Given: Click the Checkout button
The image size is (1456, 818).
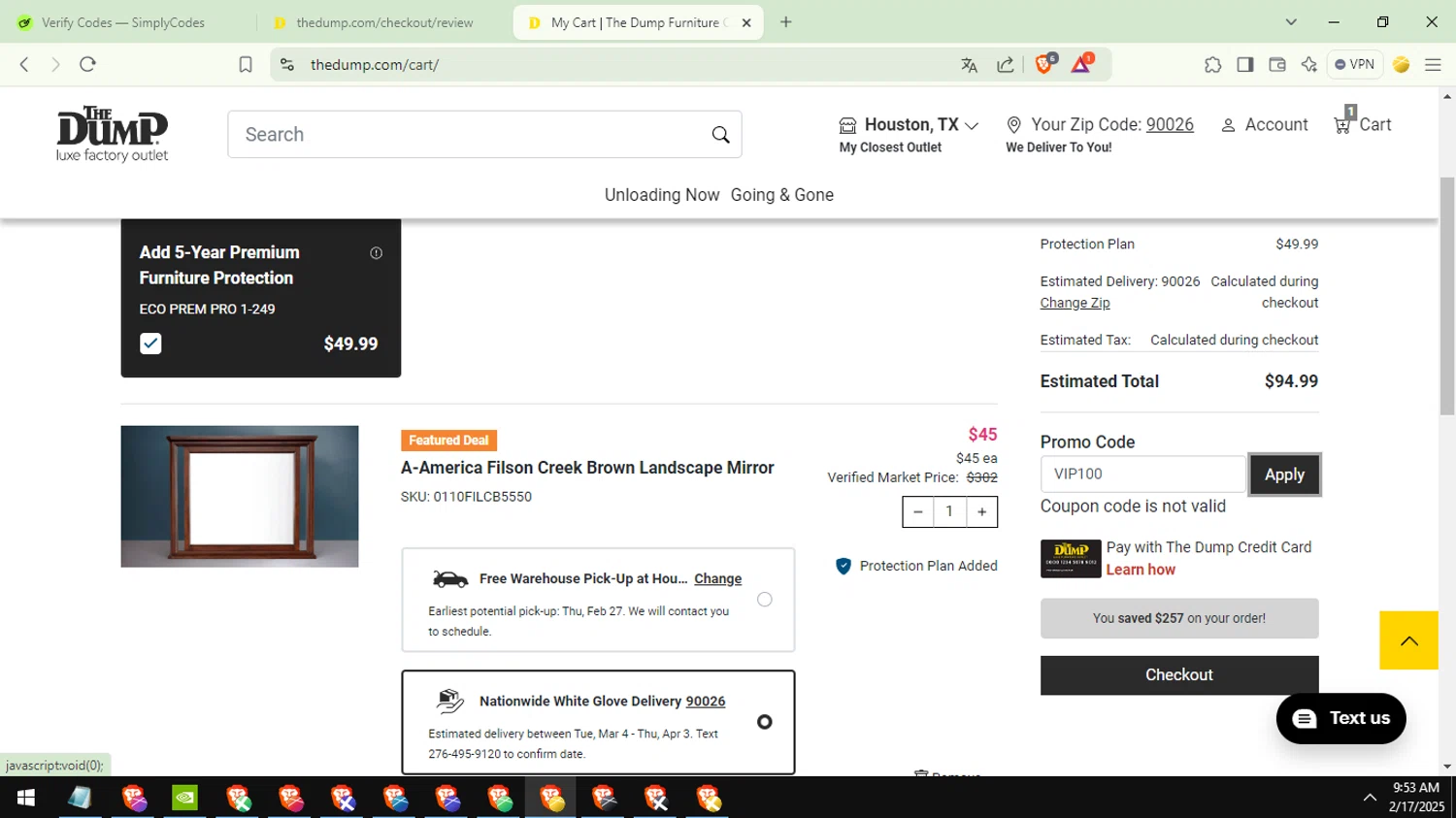Looking at the screenshot, I should [x=1179, y=675].
